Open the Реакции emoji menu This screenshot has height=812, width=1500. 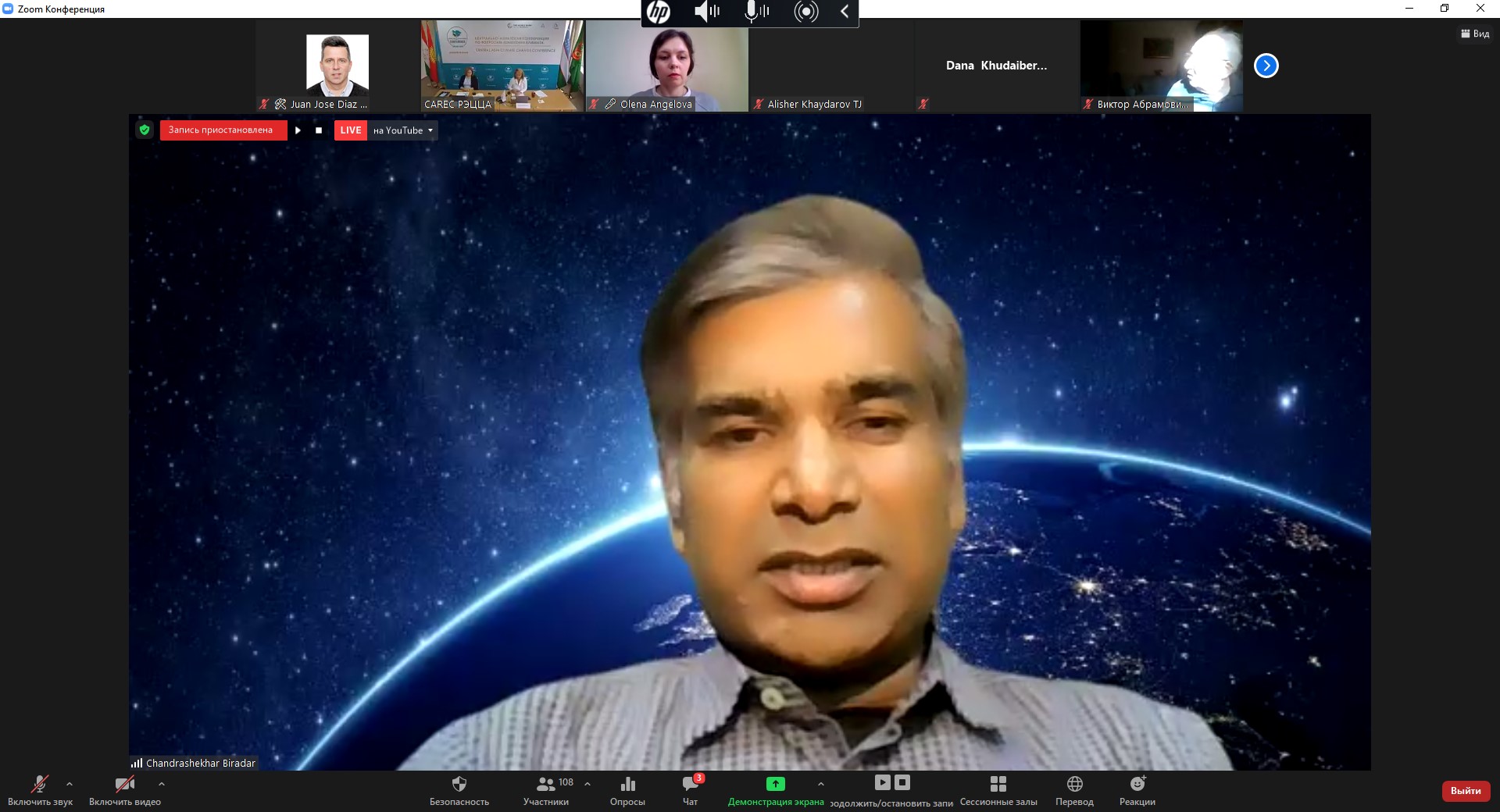(x=1137, y=790)
